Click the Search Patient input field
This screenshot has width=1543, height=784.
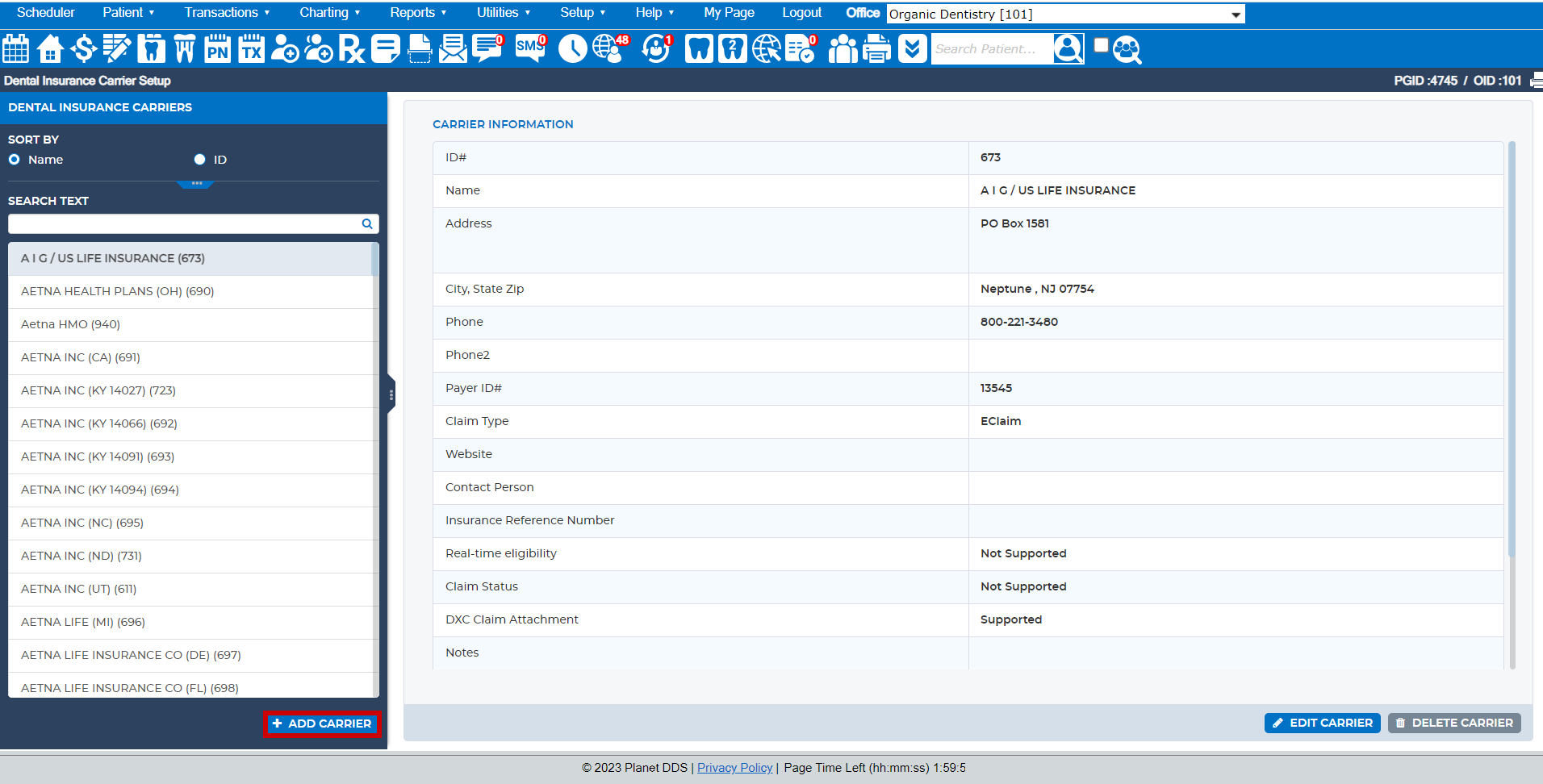pos(992,49)
